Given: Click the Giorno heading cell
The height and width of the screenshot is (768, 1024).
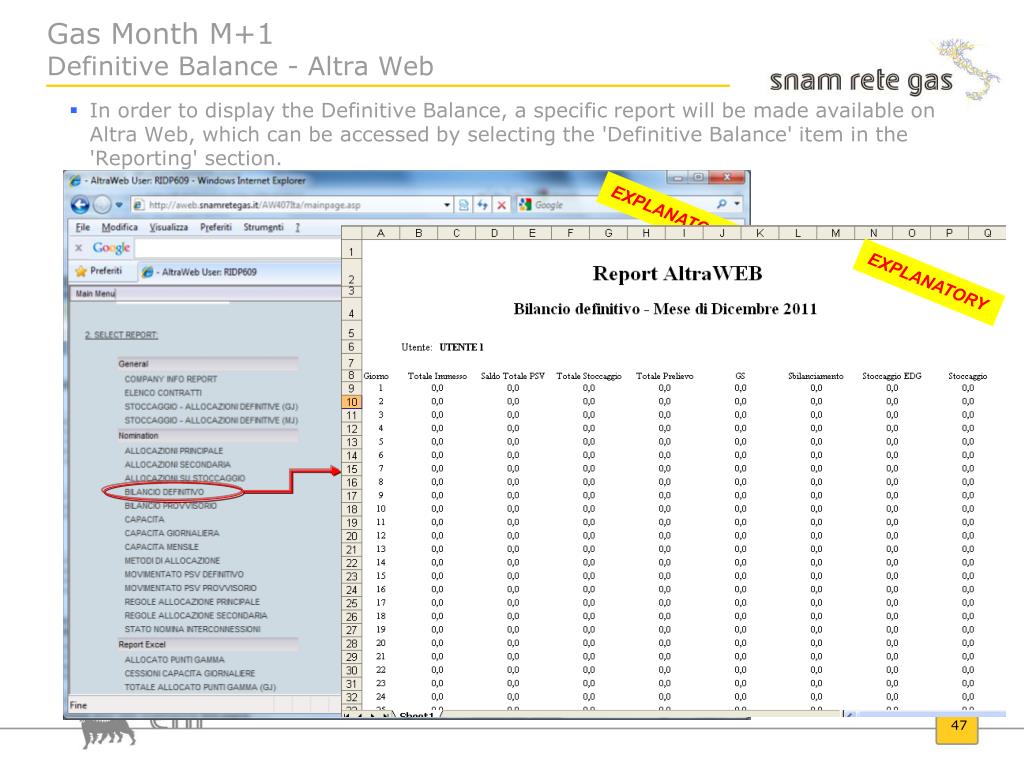Looking at the screenshot, I should pos(376,376).
